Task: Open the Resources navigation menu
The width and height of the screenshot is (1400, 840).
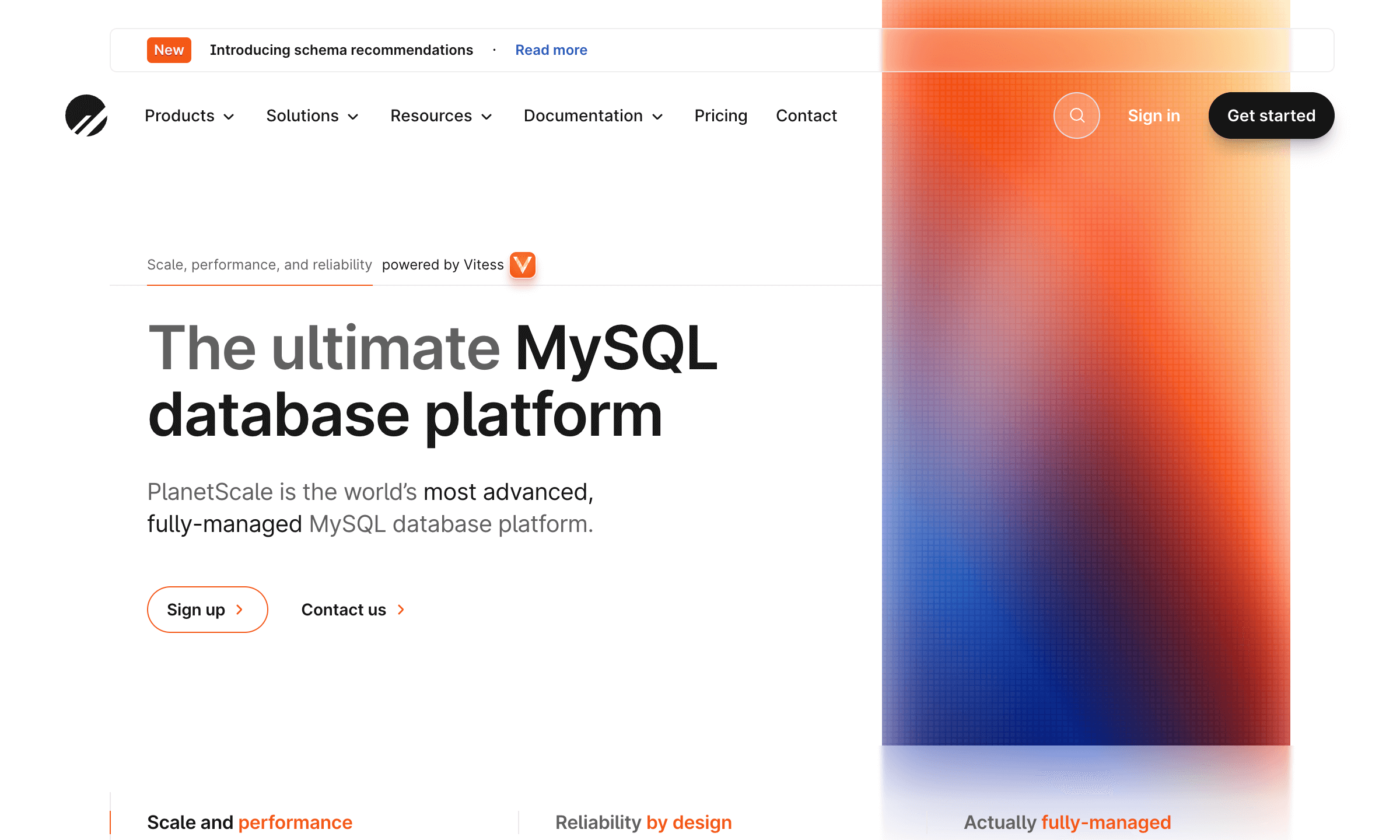Action: tap(442, 116)
